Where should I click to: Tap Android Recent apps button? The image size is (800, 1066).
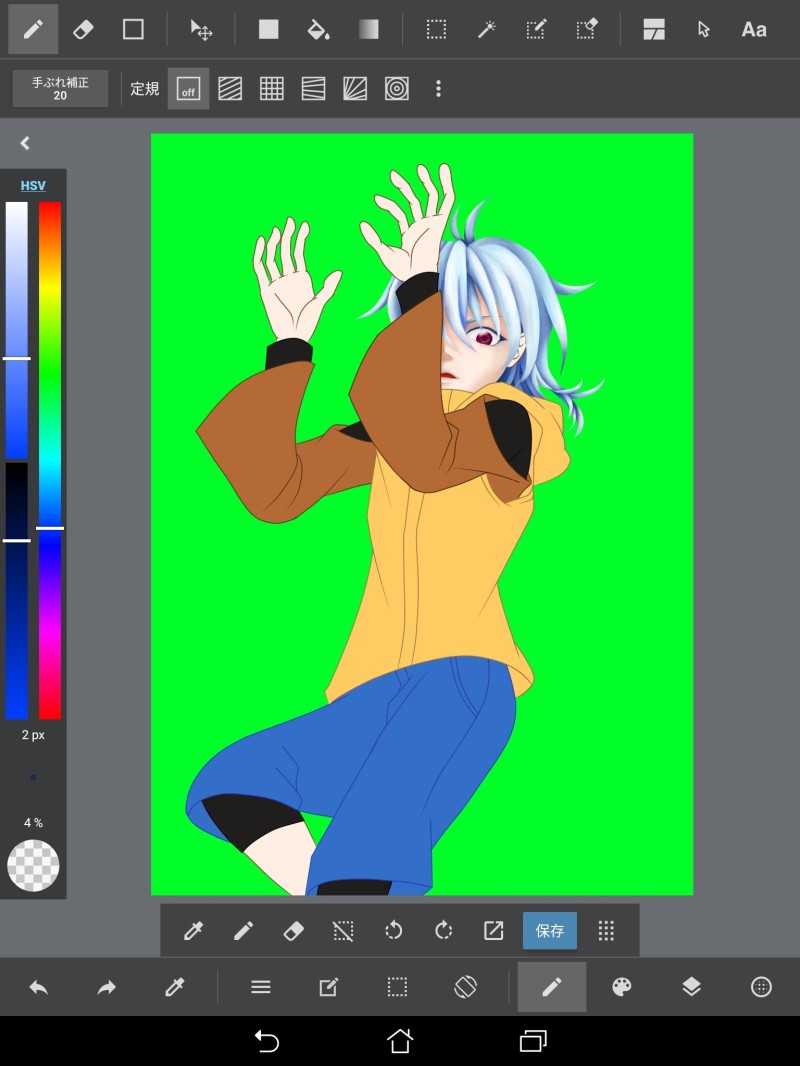(534, 1041)
